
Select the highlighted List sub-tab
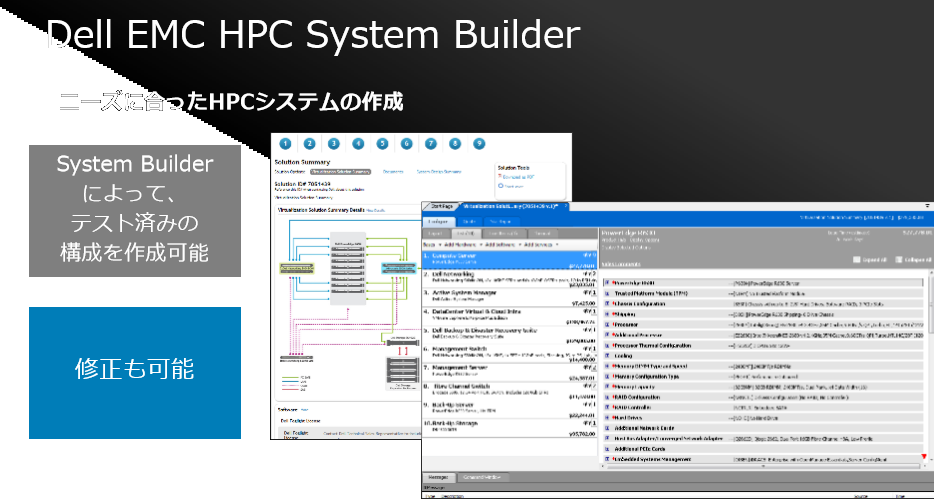pyautogui.click(x=465, y=233)
